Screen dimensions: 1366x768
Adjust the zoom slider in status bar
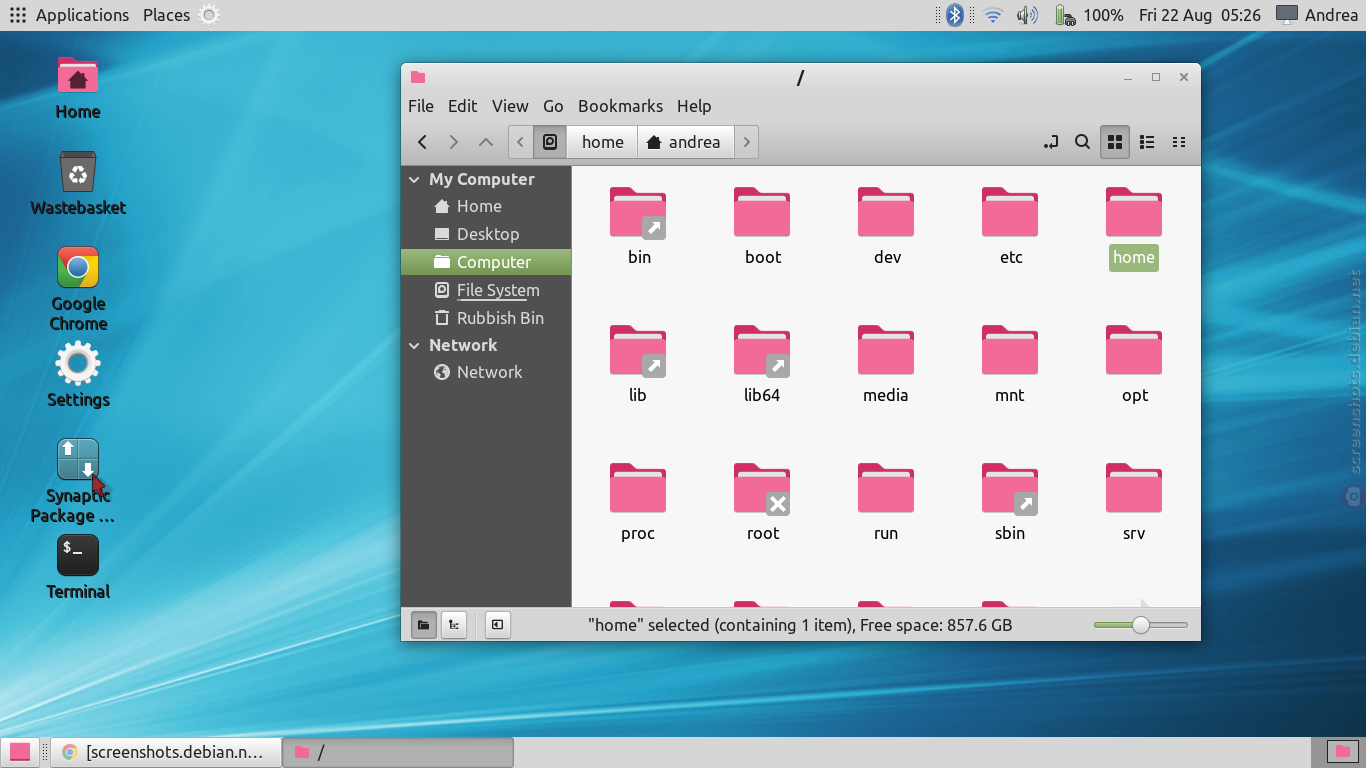[x=1141, y=625]
